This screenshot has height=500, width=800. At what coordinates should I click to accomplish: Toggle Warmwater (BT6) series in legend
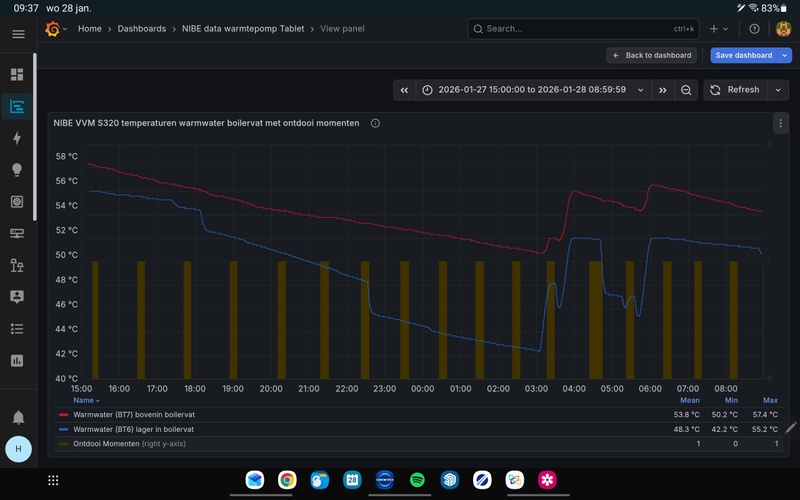click(133, 429)
